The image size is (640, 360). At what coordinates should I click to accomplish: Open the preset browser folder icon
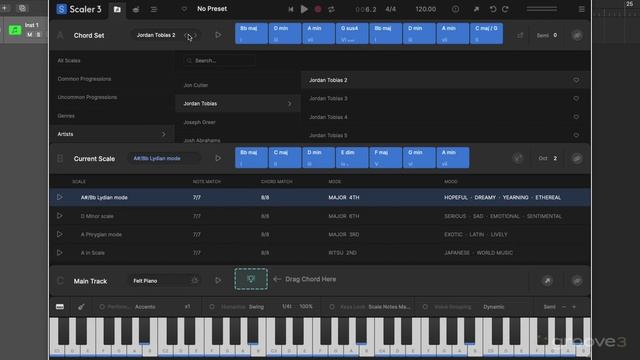117,9
